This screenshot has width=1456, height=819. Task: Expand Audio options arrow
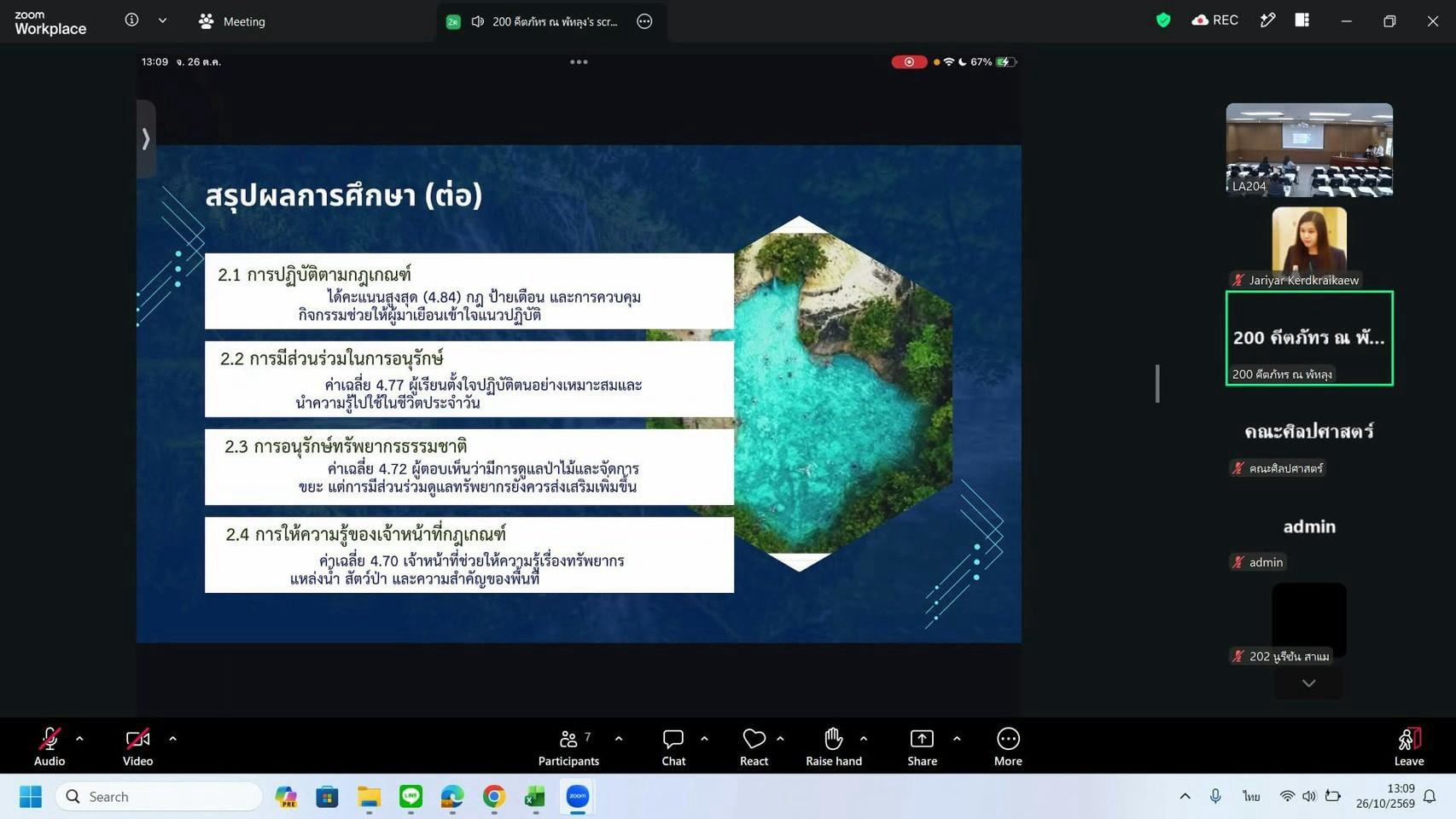79,739
